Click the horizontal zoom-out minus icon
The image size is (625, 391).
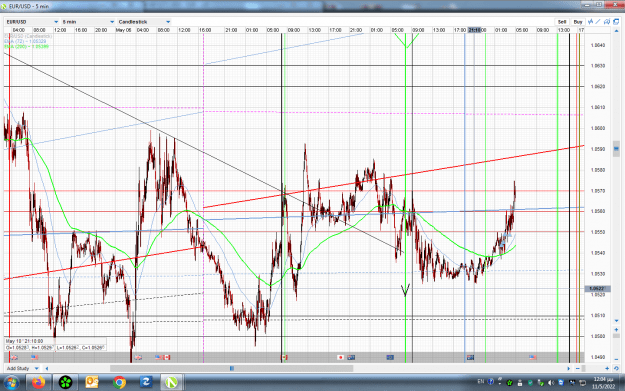578,368
